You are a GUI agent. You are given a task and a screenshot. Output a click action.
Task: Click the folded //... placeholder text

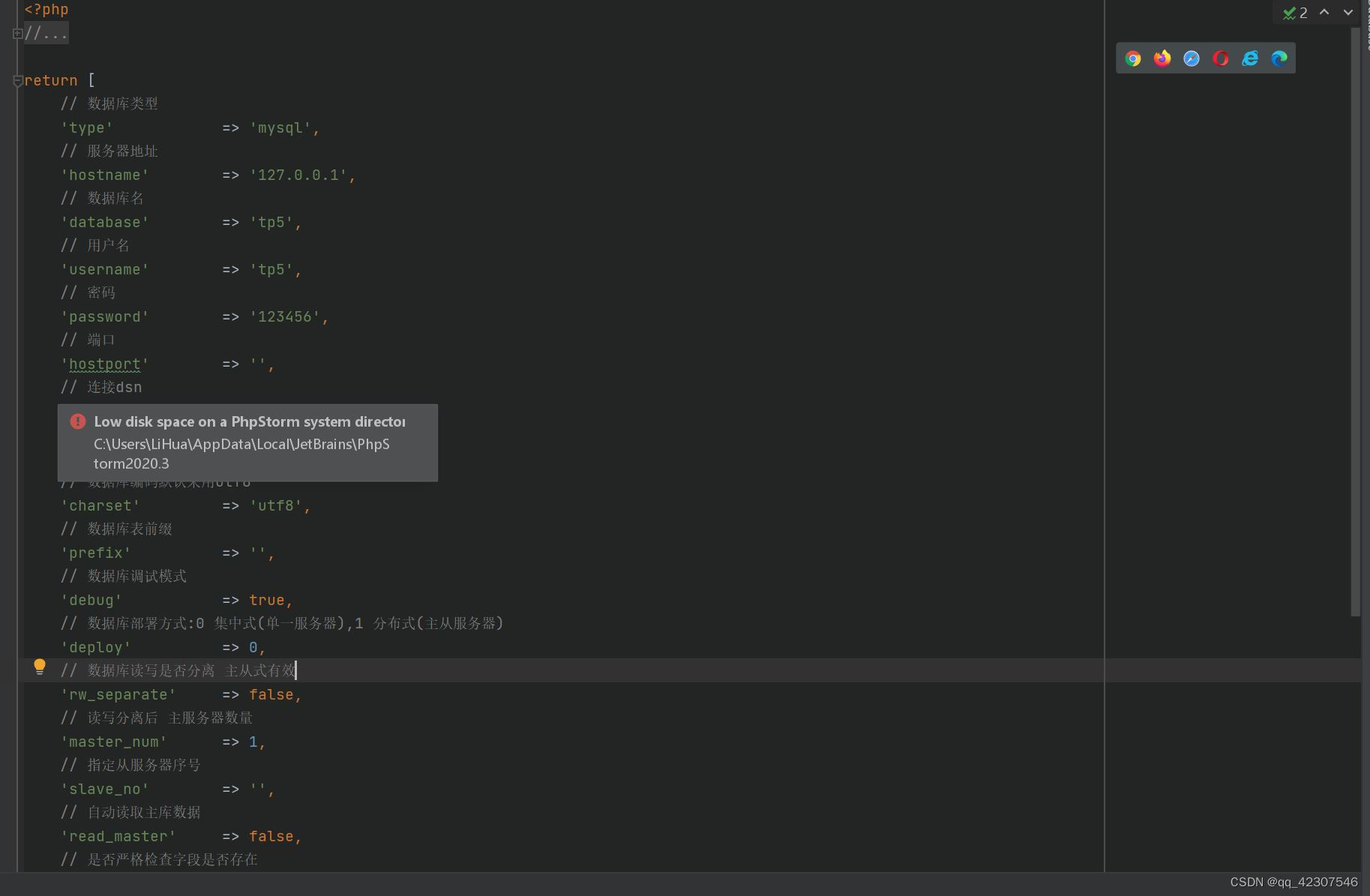[46, 33]
